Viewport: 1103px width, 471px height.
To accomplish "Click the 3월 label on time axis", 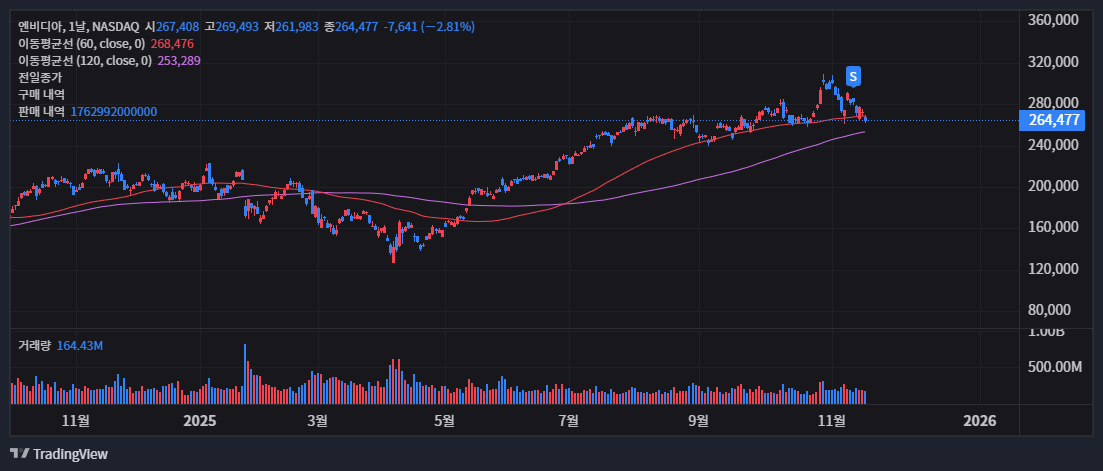I will 317,421.
